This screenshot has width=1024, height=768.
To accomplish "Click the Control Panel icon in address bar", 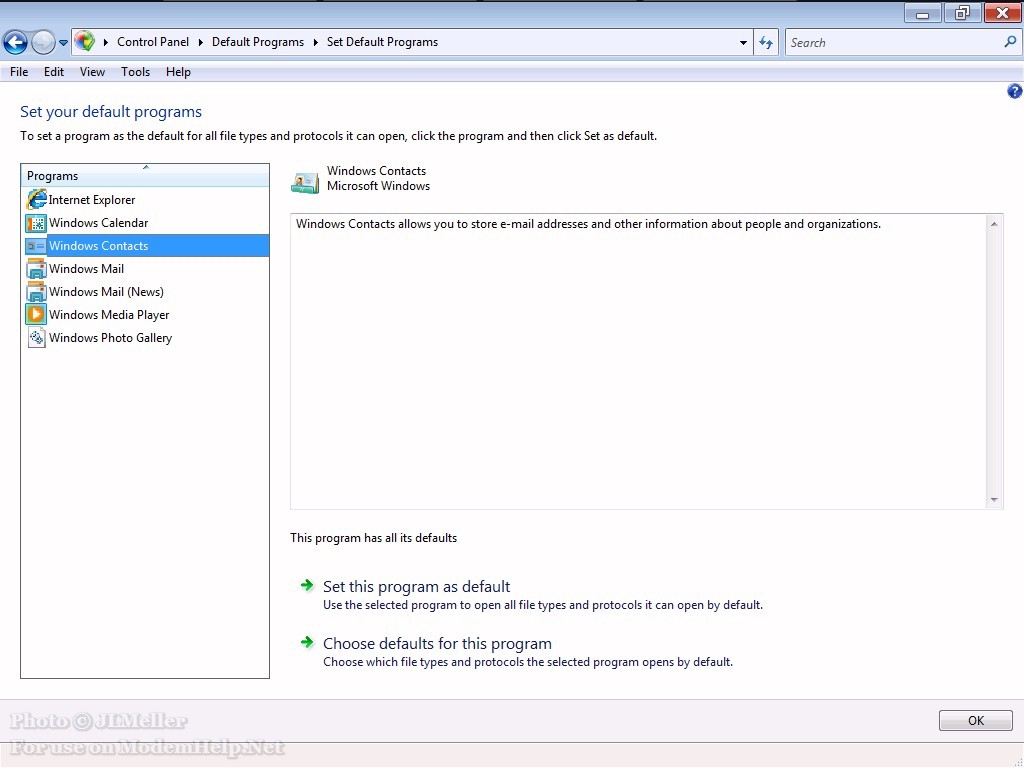I will coord(84,42).
